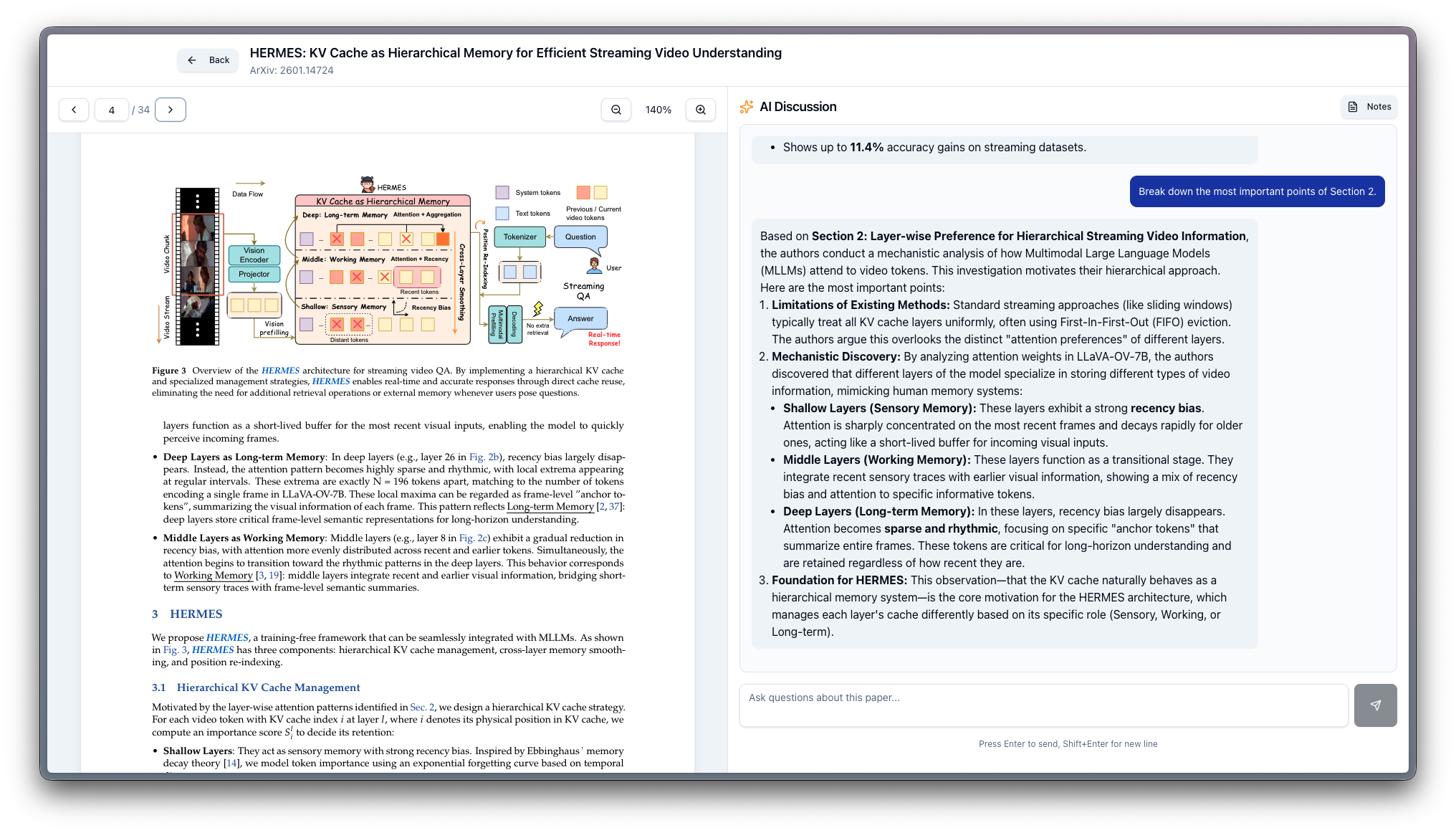
Task: Click the Notes document icon
Action: 1352,106
